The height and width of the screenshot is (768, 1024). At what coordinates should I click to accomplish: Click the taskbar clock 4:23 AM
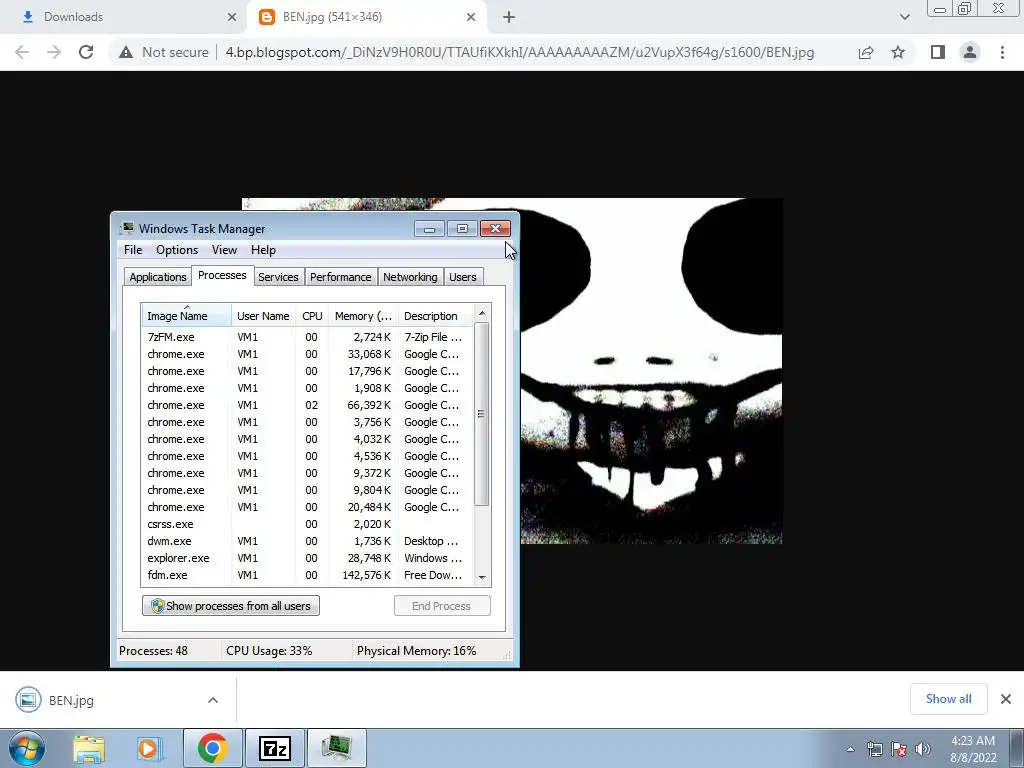[973, 749]
